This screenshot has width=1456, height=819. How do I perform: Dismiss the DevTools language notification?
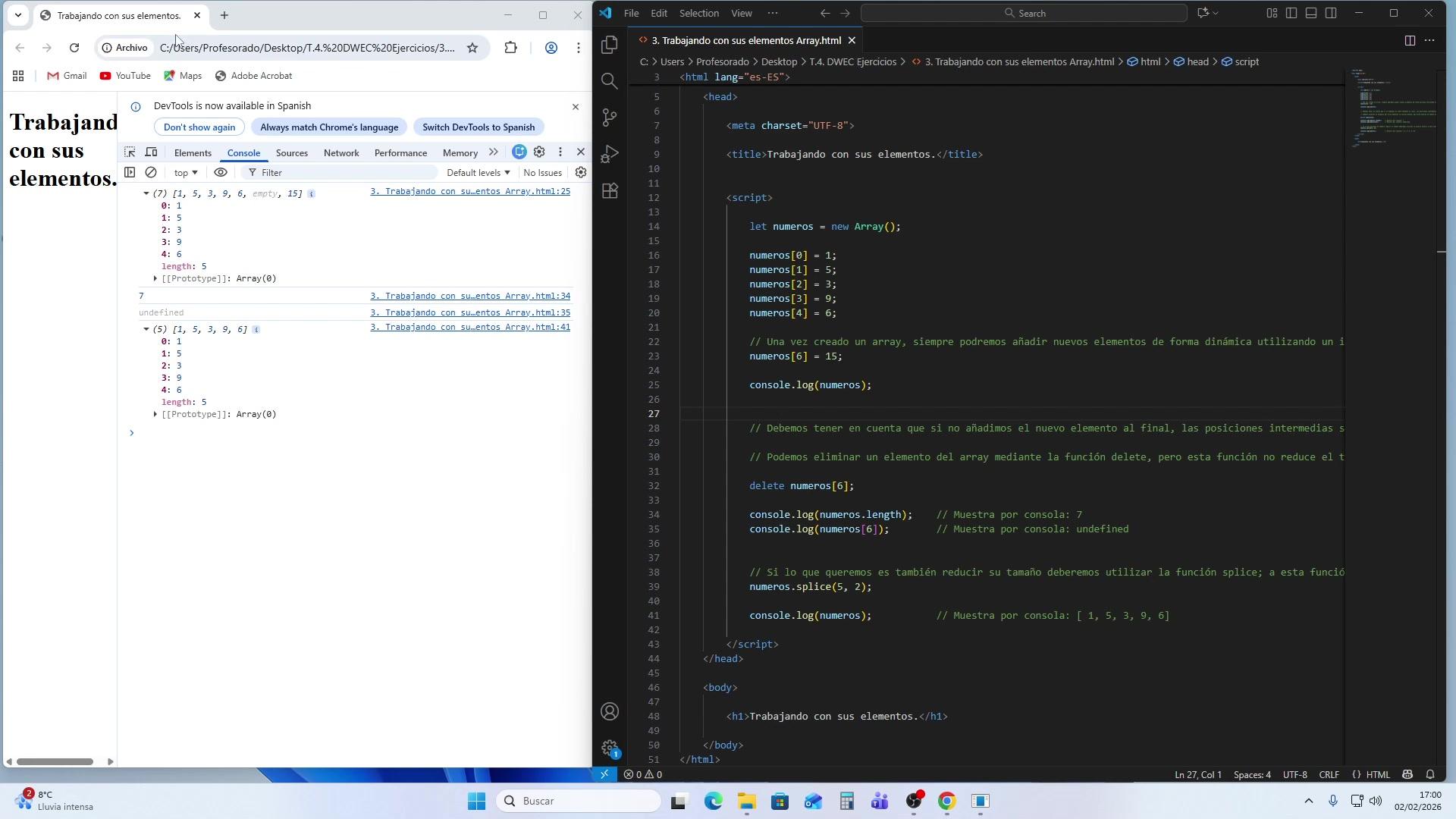click(x=576, y=107)
